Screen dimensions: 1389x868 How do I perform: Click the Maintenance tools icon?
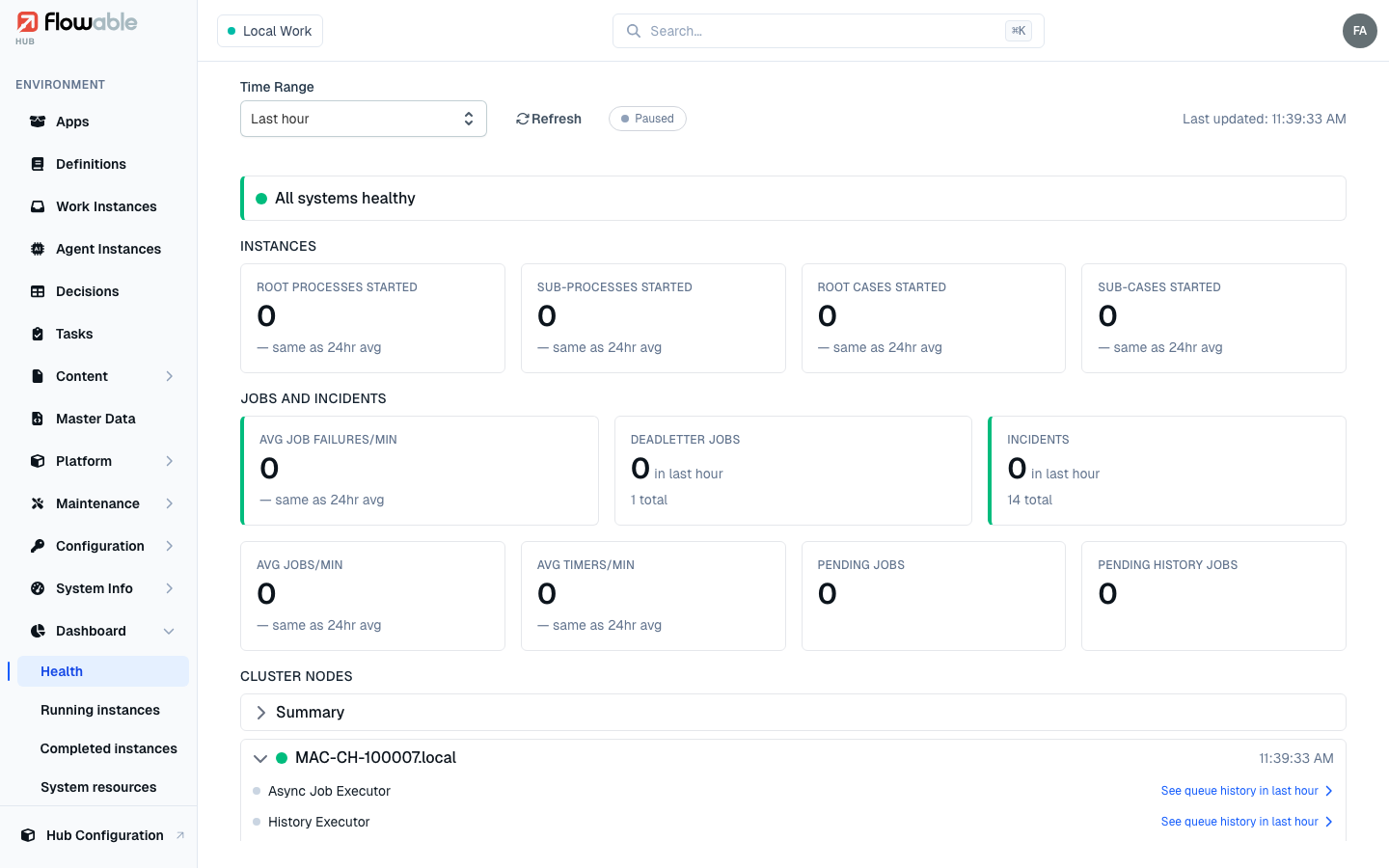pos(38,503)
